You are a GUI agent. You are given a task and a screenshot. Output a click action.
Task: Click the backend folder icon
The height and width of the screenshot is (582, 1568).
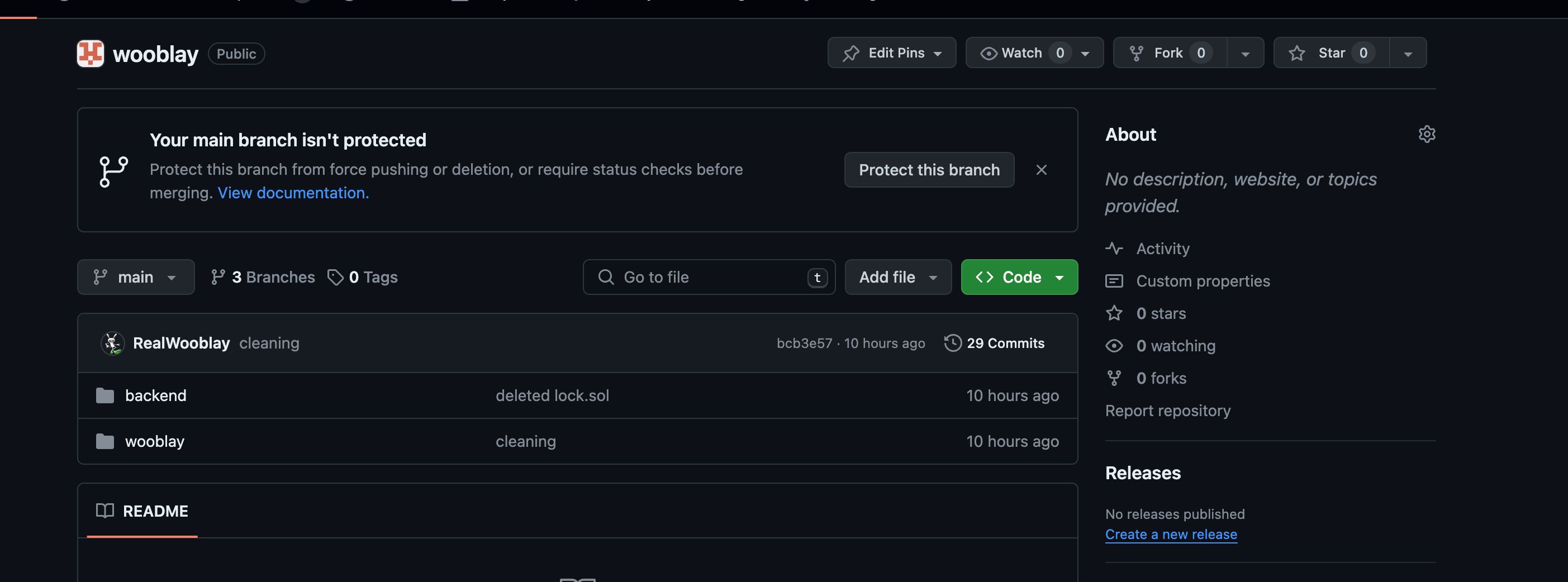(104, 395)
